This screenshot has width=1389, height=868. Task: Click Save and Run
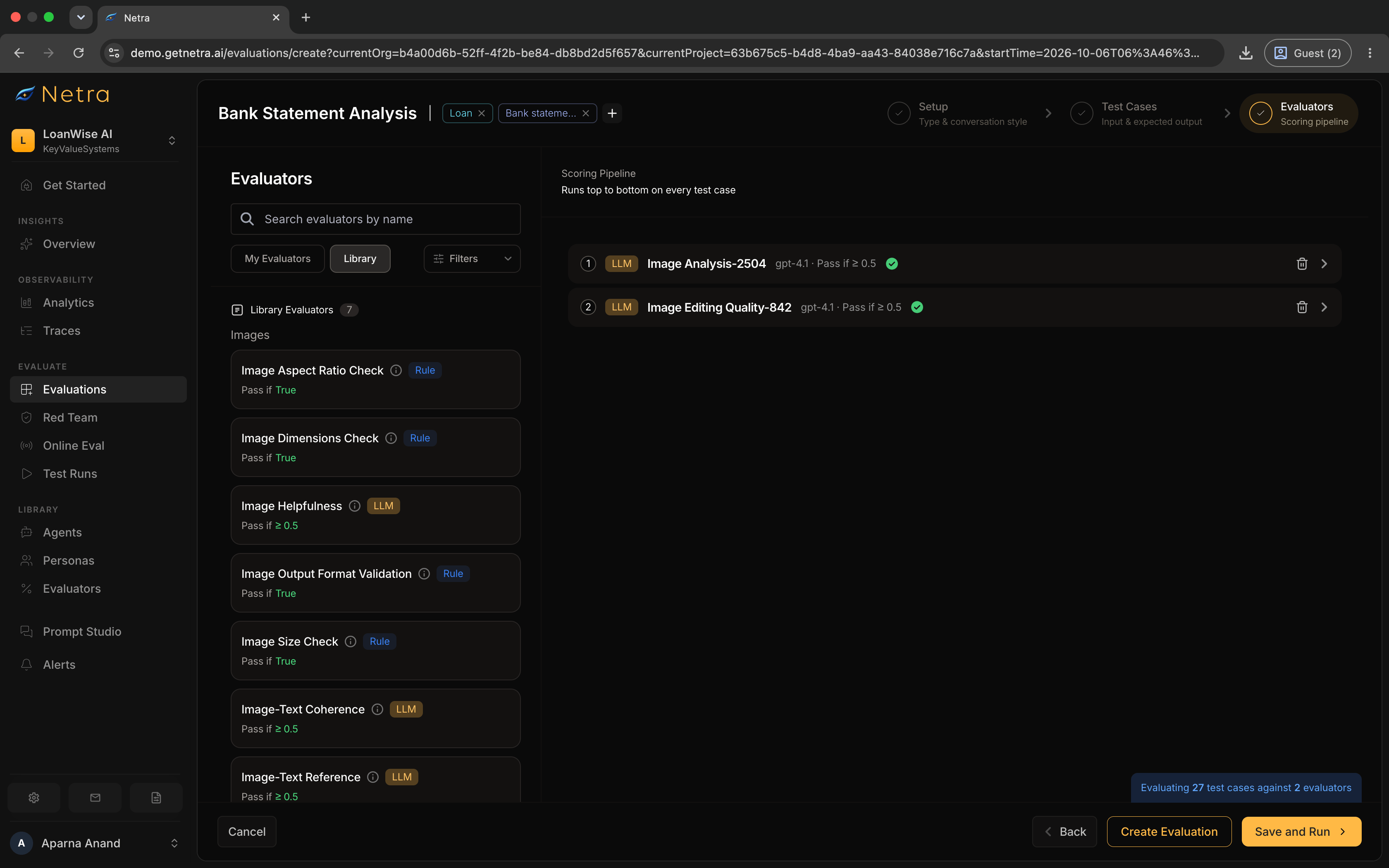[1301, 831]
